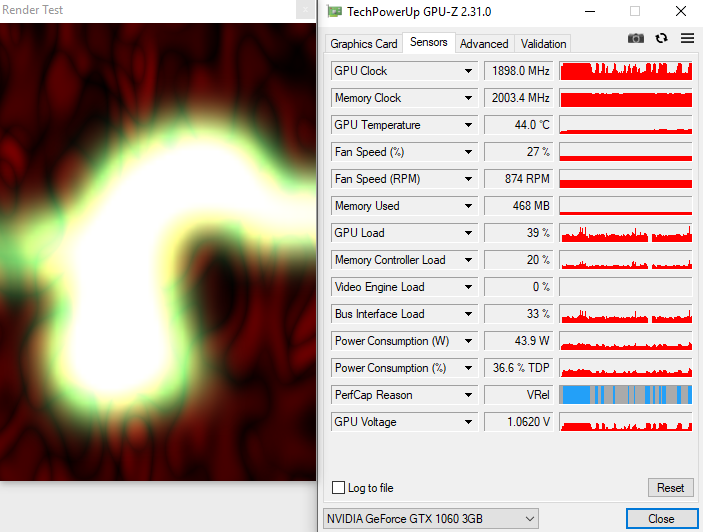Click the refresh arrows icon in GPU-Z

[661, 39]
